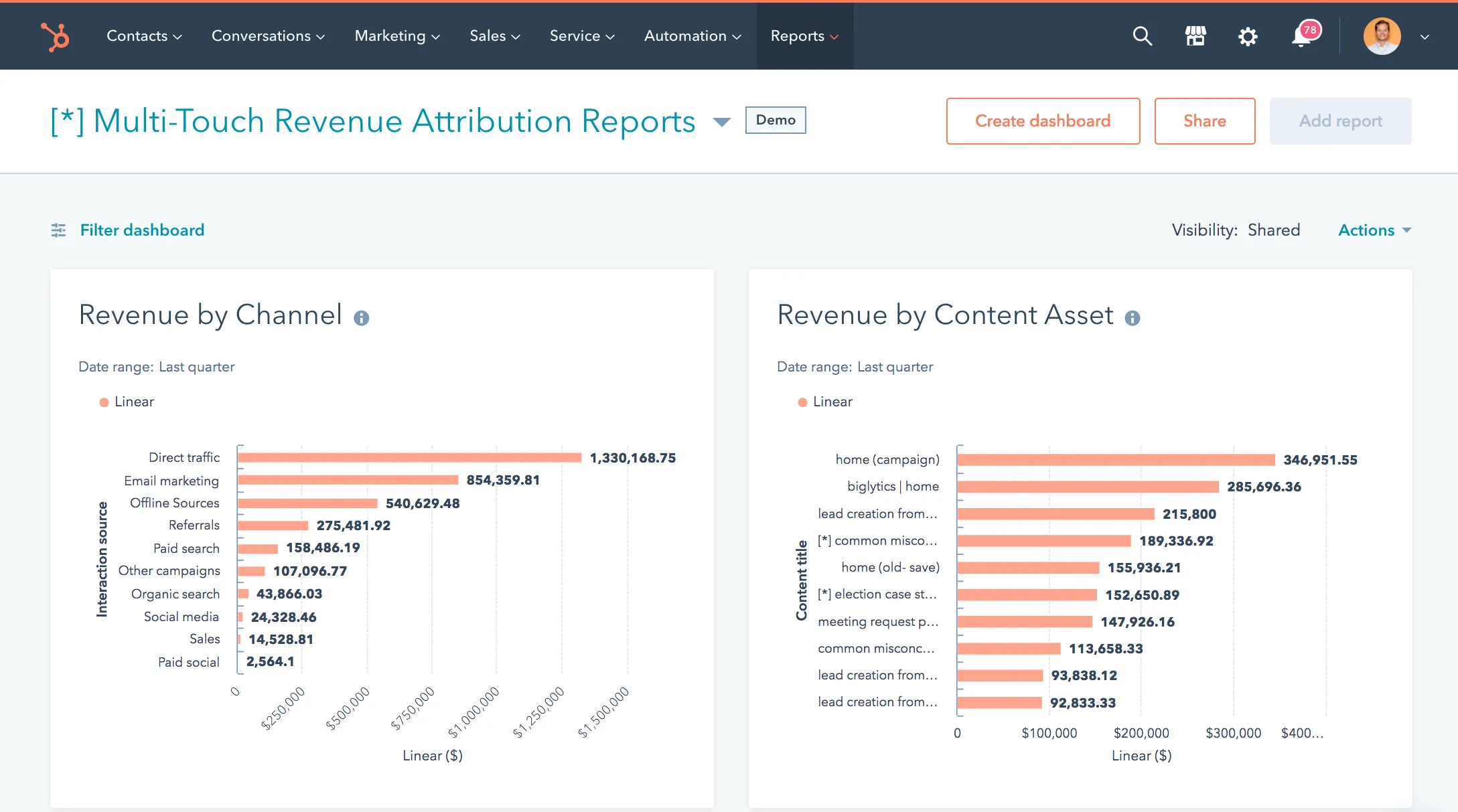Click the Direct traffic revenue bar
This screenshot has height=812, width=1458.
(409, 457)
